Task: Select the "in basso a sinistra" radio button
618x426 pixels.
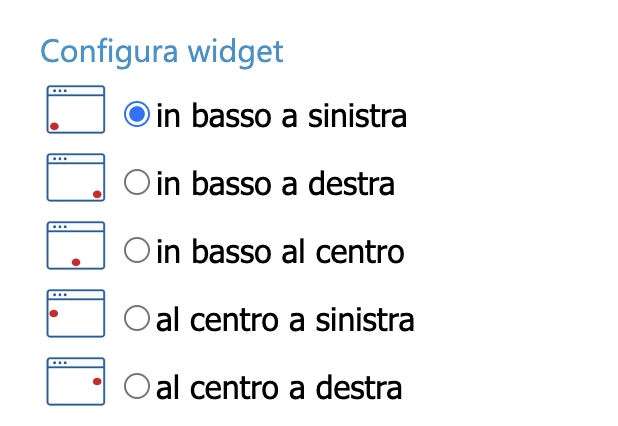Action: pos(137,114)
